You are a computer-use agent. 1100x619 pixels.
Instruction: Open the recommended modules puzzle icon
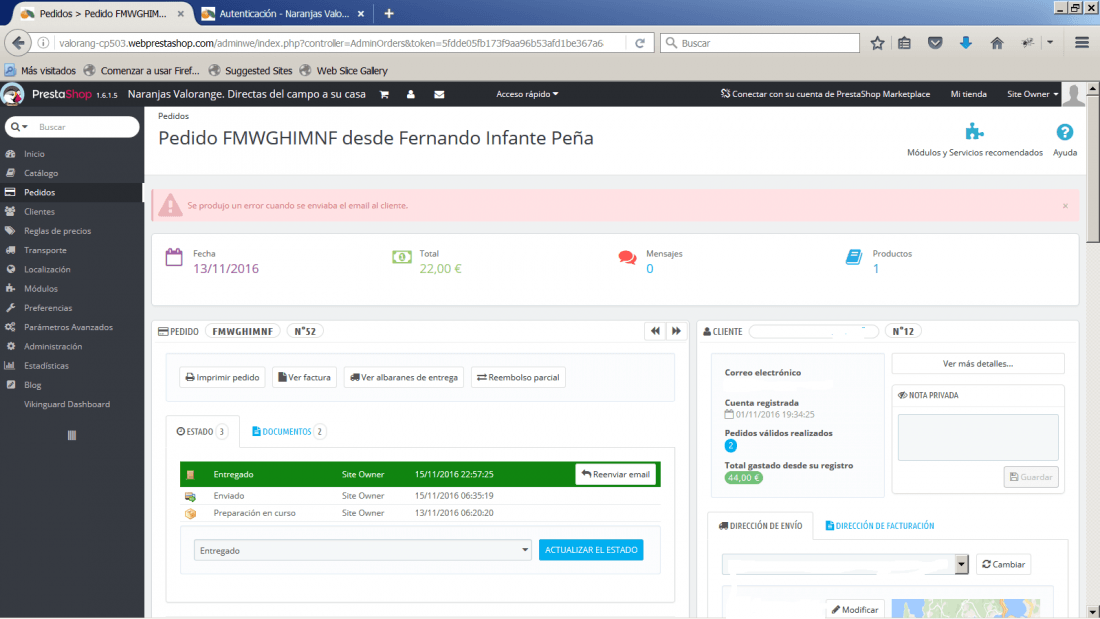point(974,132)
